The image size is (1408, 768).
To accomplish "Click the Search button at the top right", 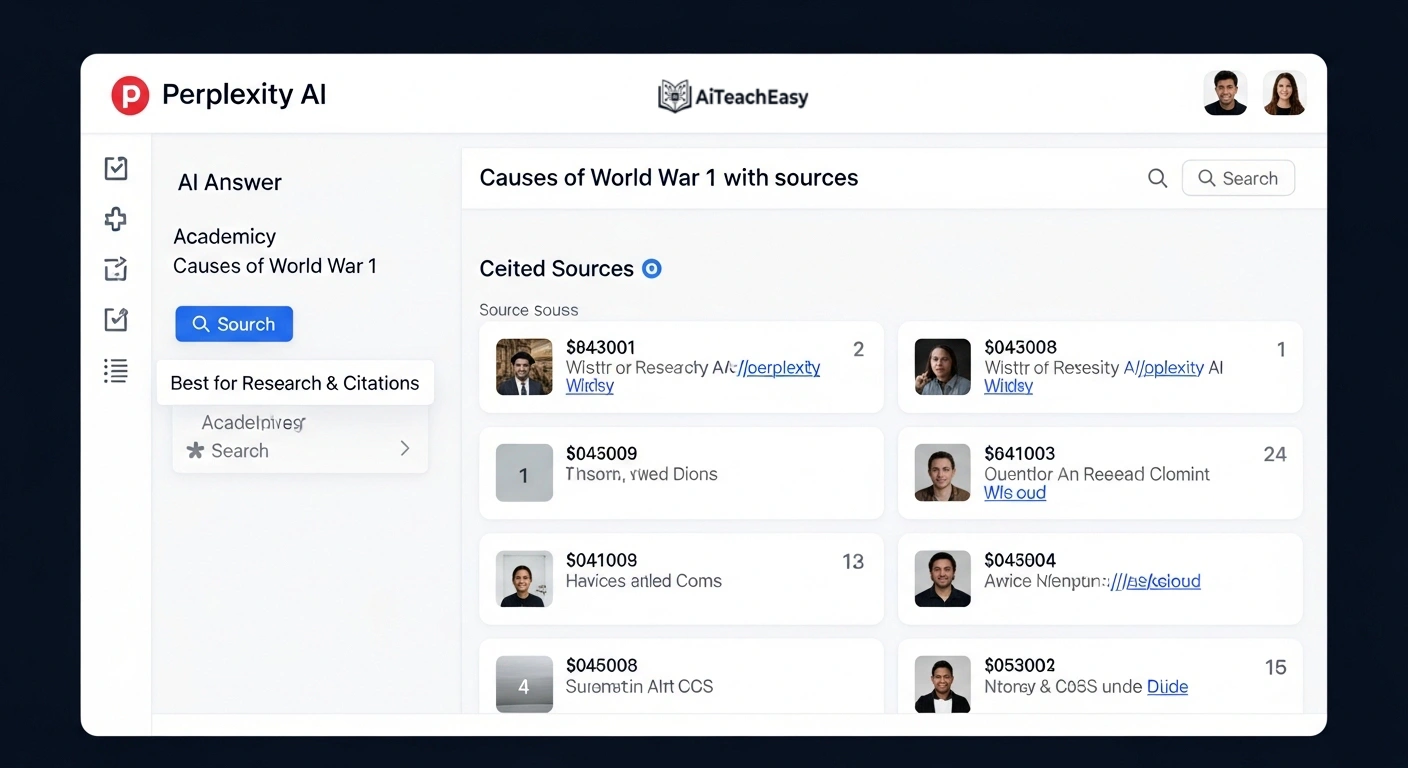I will [x=1238, y=178].
